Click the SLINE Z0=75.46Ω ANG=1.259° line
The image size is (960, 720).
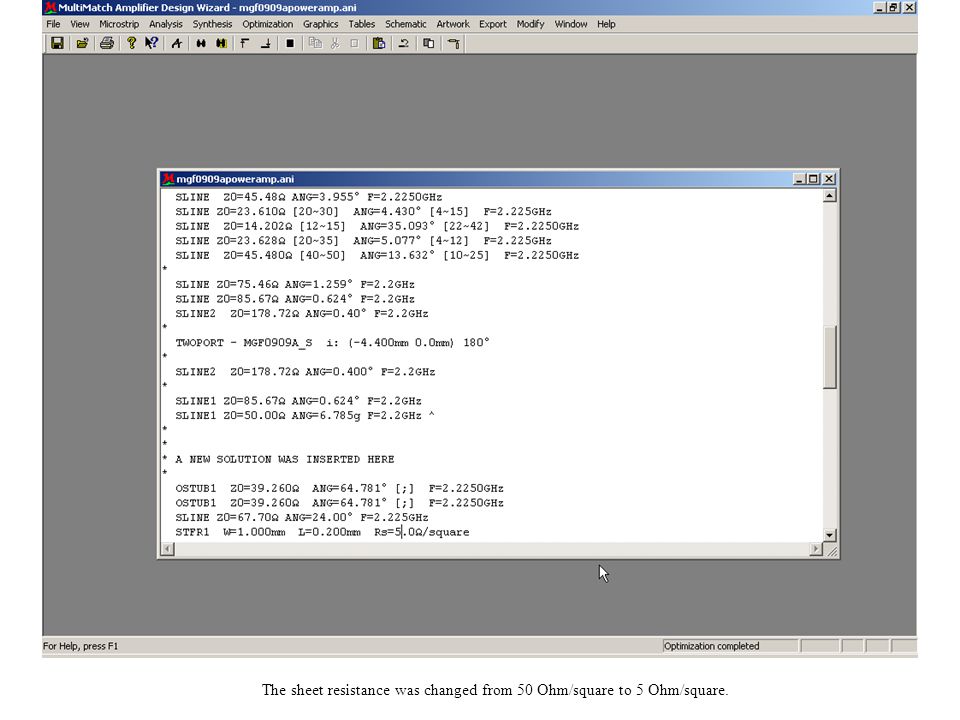(295, 285)
